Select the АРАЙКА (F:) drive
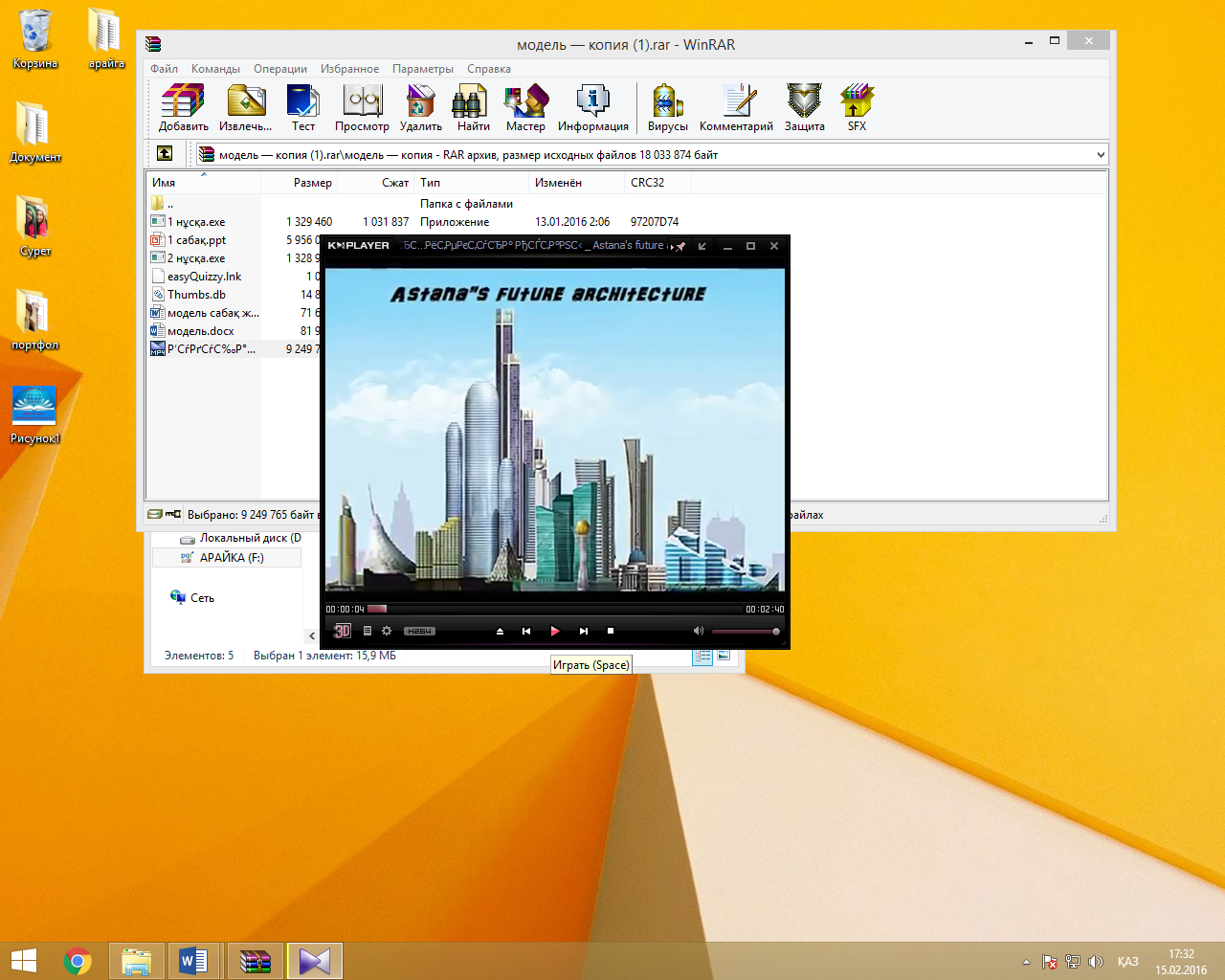 pyautogui.click(x=232, y=558)
